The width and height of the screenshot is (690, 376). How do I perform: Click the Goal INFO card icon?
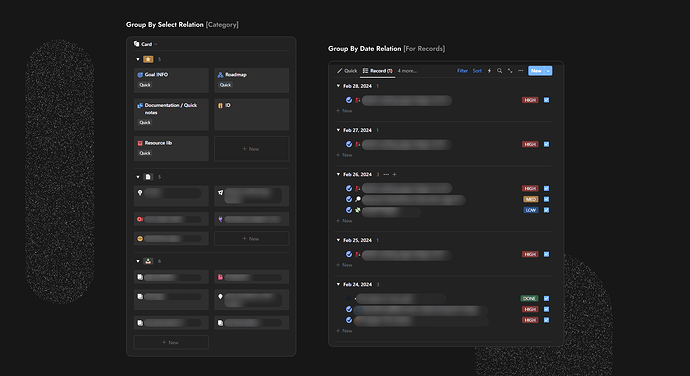click(x=140, y=75)
